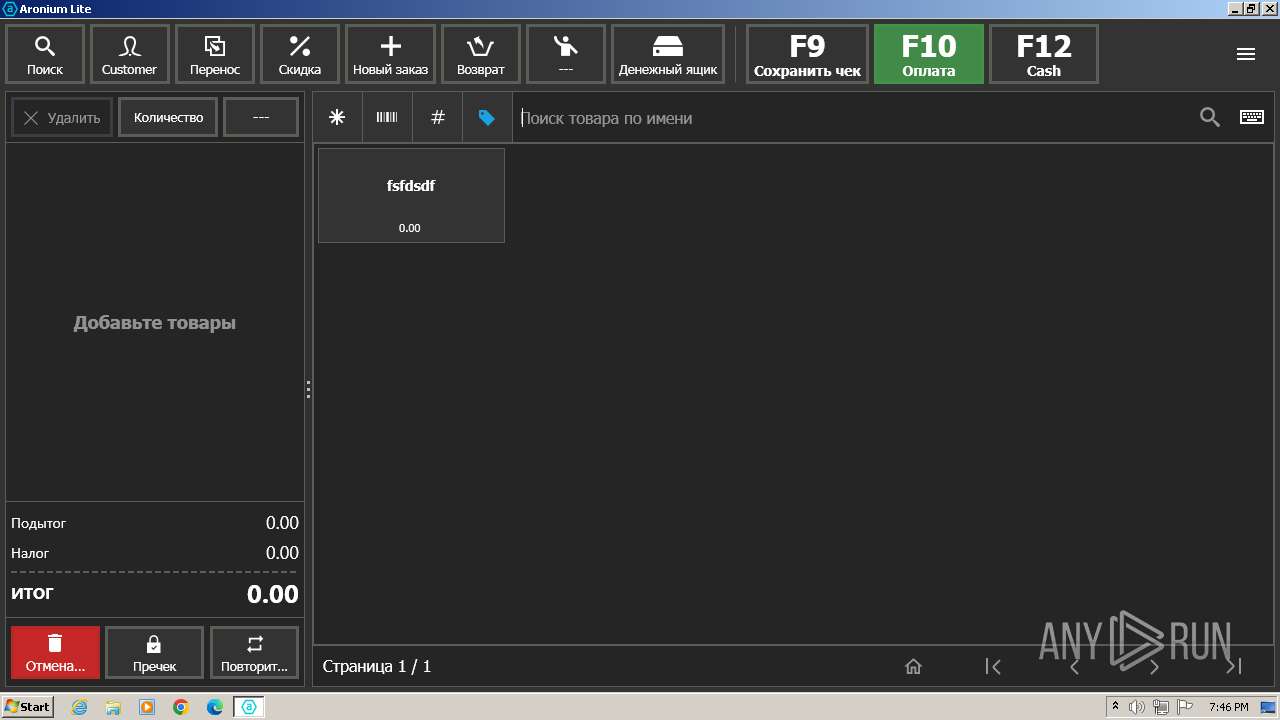
Task: Click the empty --- button beside Количество
Action: click(261, 117)
